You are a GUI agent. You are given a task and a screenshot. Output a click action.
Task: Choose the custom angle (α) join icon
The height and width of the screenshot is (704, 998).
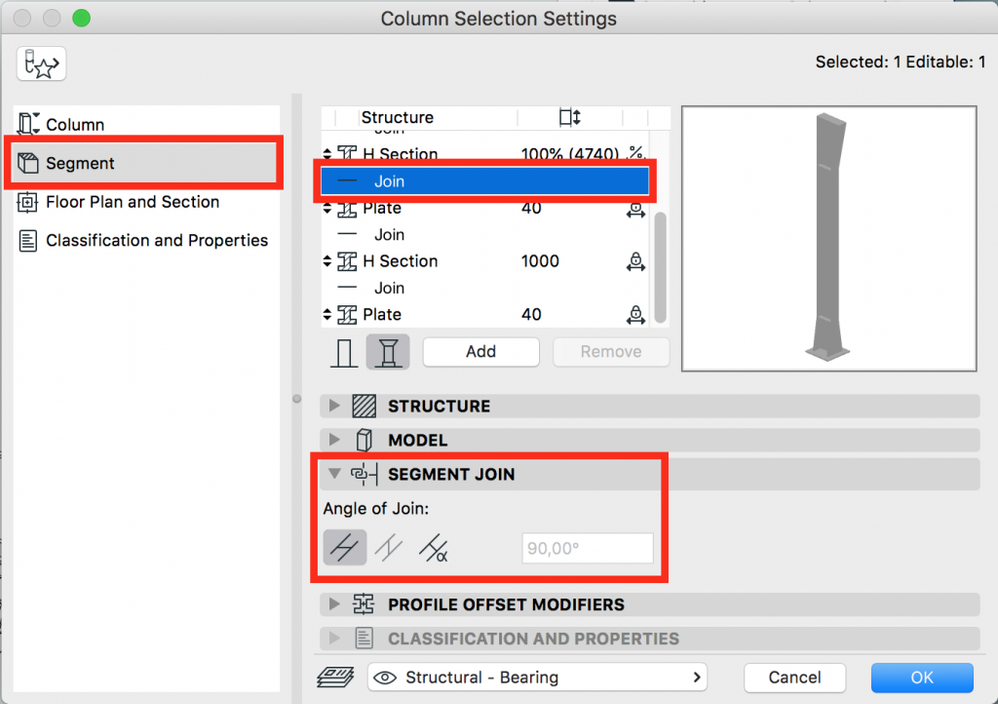click(433, 548)
